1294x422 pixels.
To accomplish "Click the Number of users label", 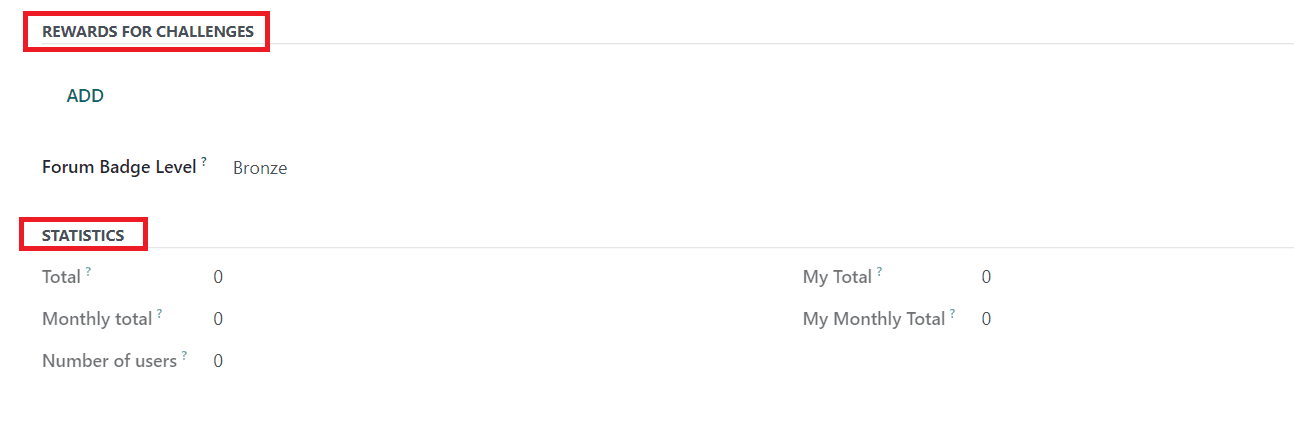I will 109,361.
